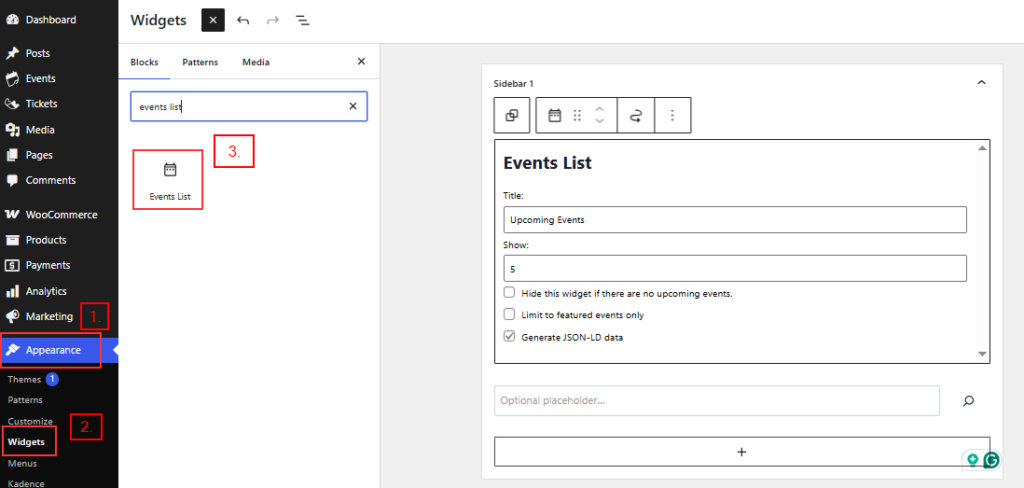This screenshot has height=488, width=1024.
Task: Open the list view icon in the header
Action: pos(302,20)
